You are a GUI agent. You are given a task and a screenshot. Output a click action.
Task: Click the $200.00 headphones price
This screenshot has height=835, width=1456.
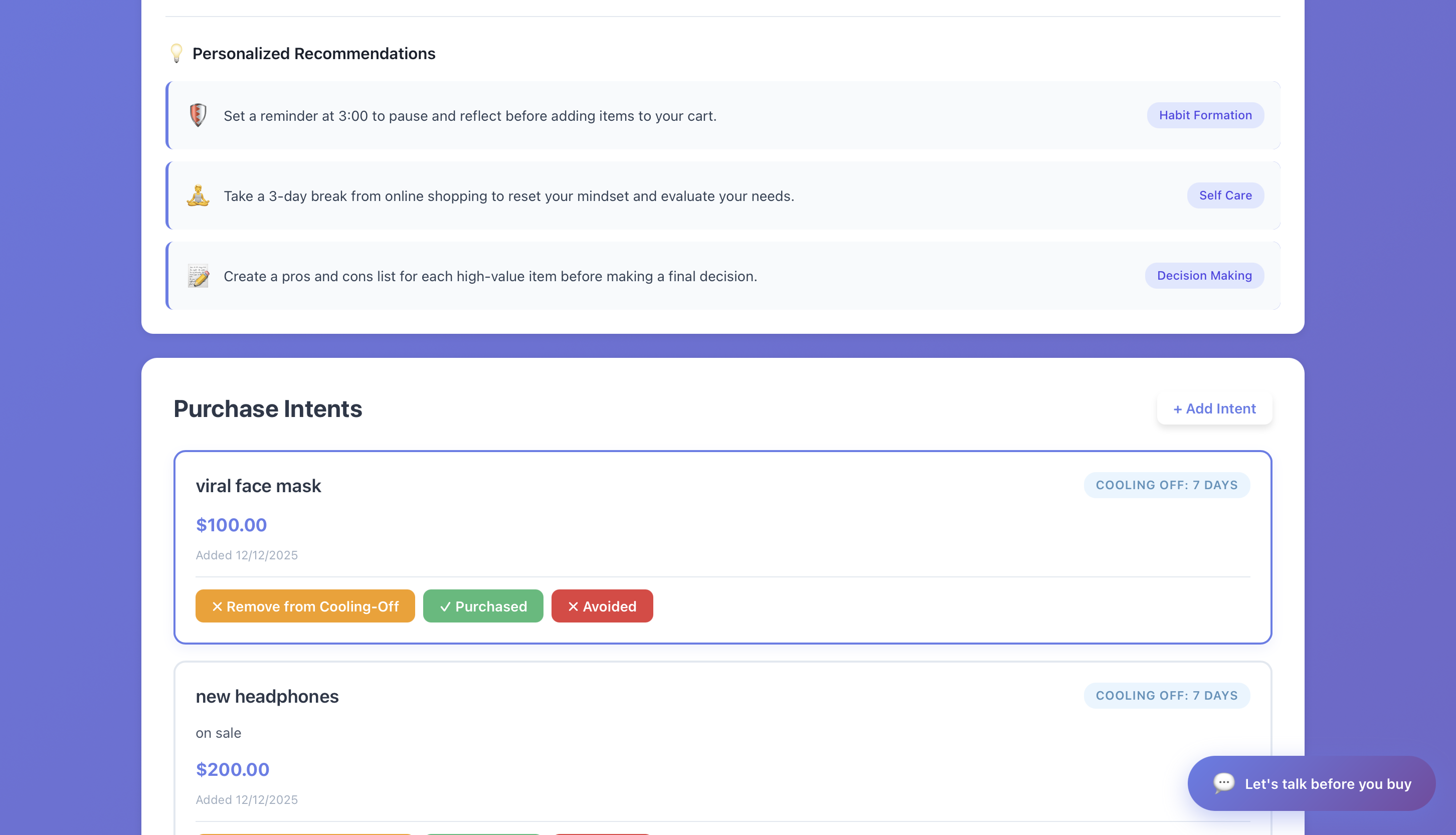(x=232, y=769)
